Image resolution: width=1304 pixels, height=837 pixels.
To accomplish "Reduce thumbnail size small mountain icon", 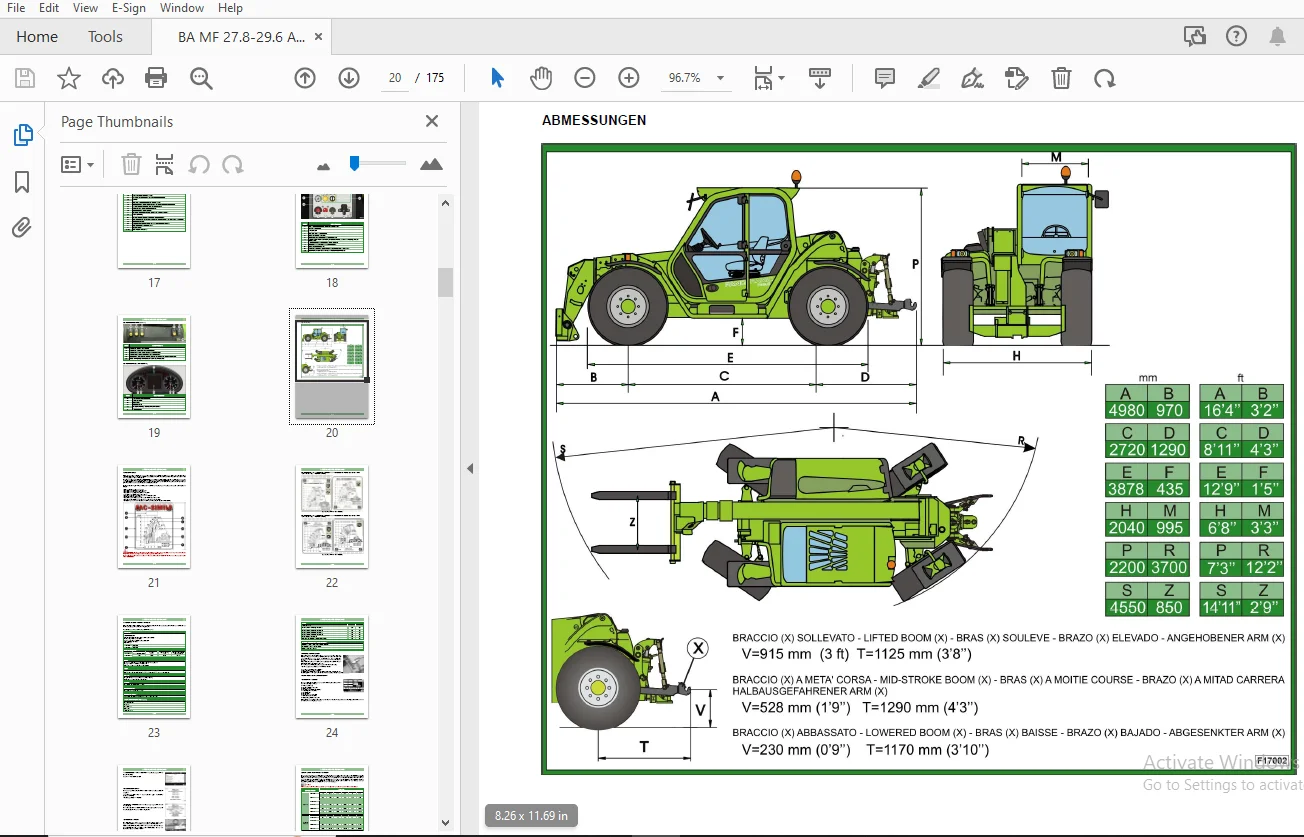I will [x=323, y=165].
